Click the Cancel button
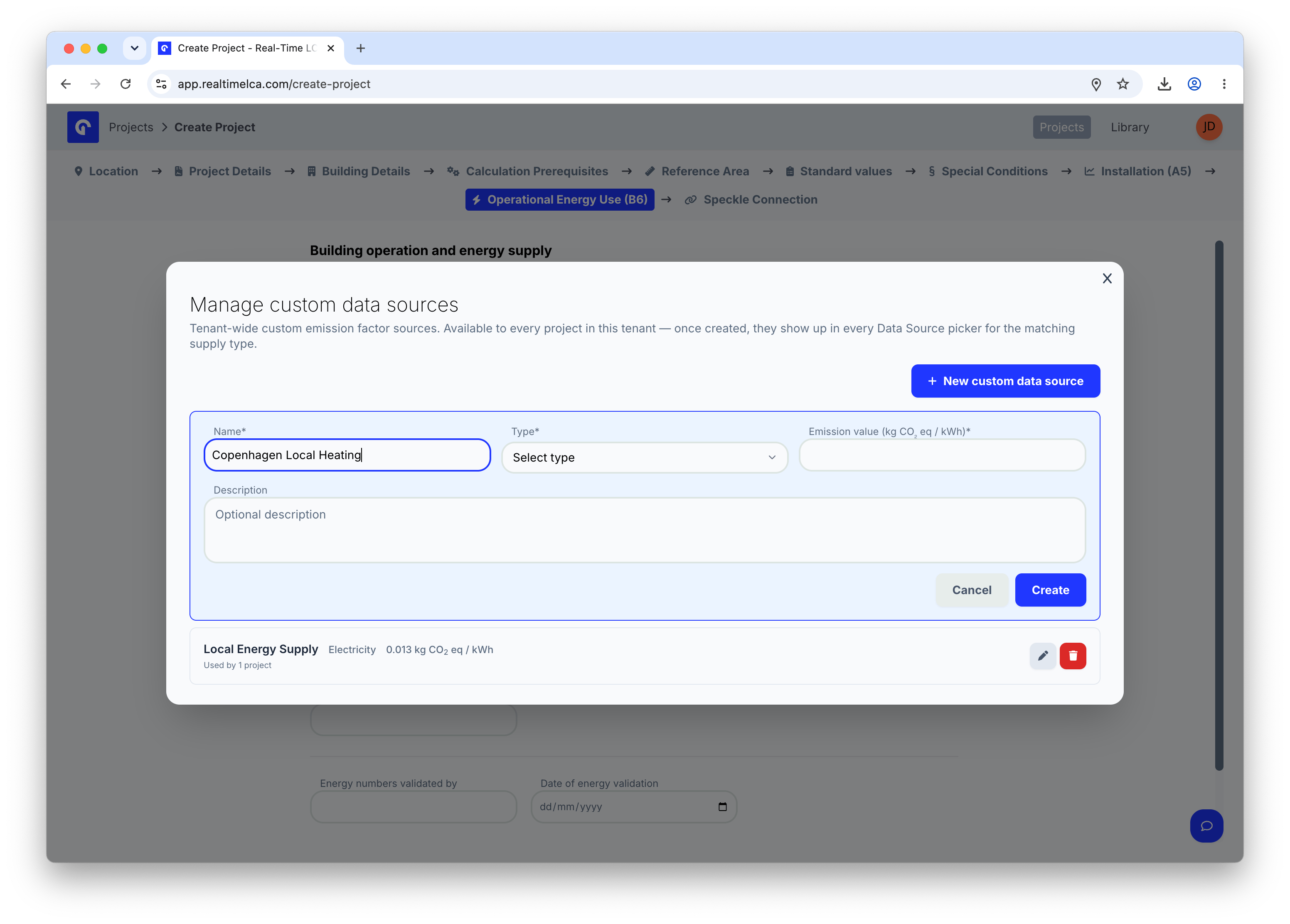This screenshot has width=1290, height=924. (972, 590)
